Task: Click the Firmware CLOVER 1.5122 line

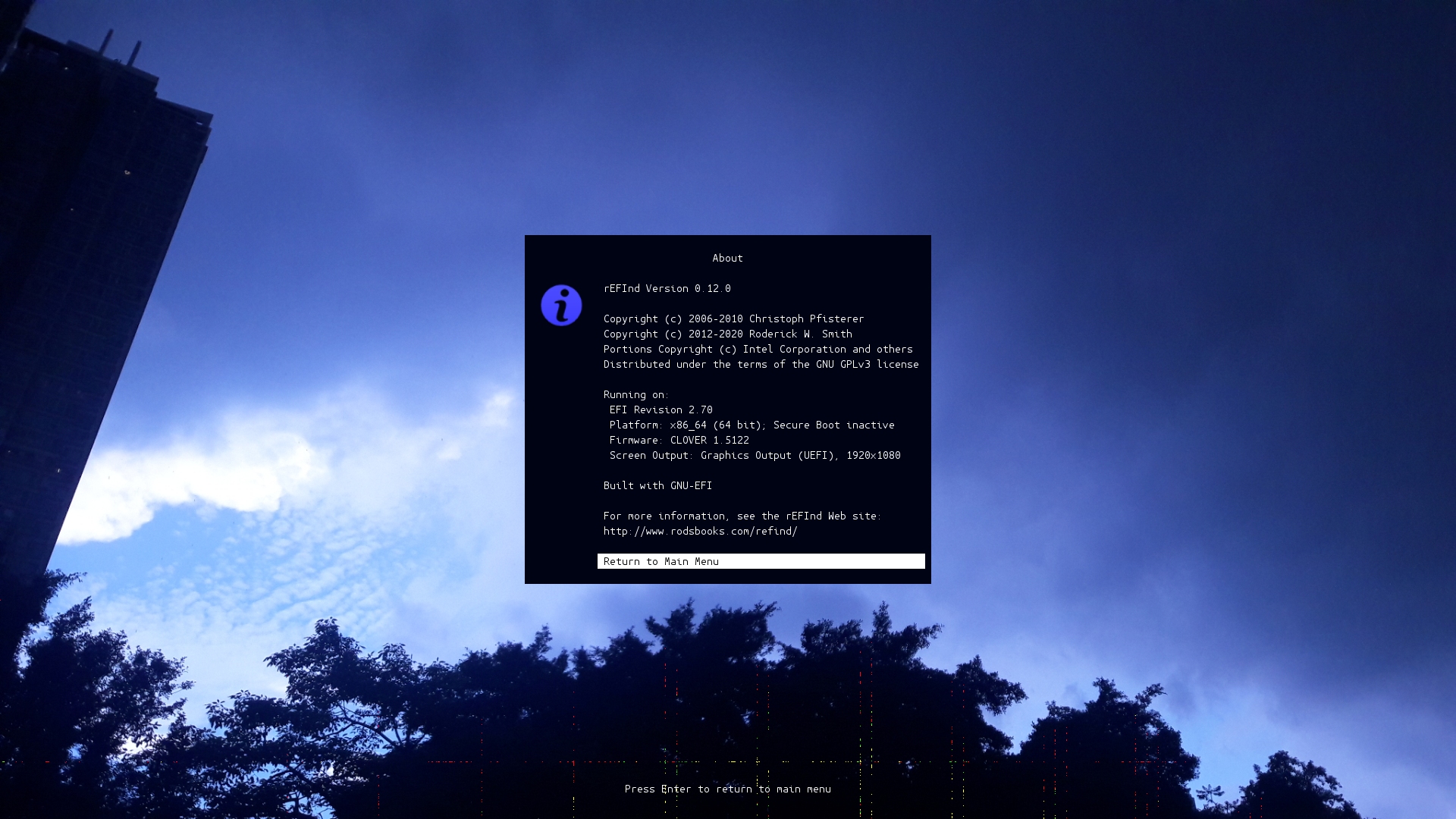Action: pyautogui.click(x=679, y=440)
